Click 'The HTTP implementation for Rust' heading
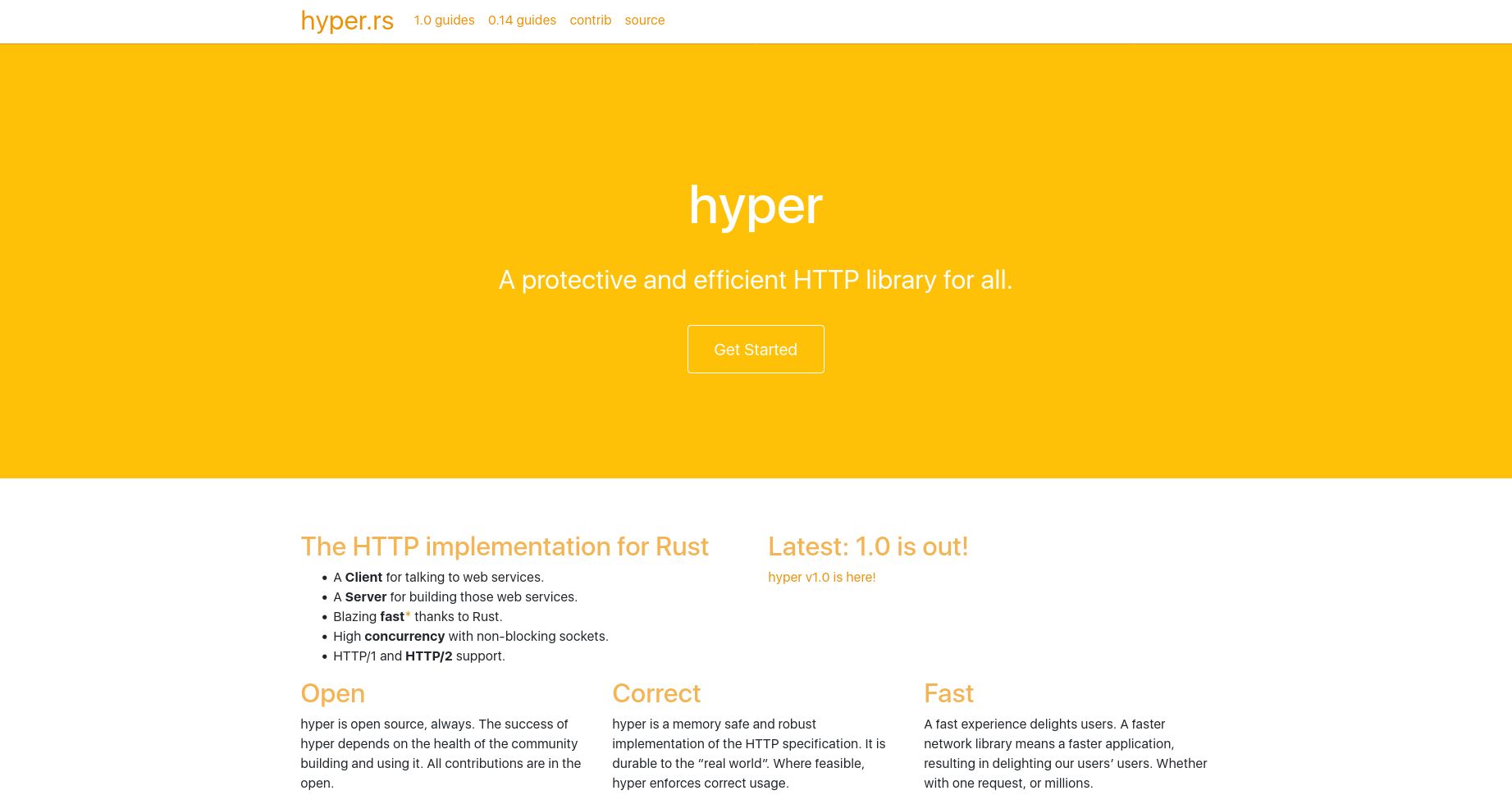The image size is (1512, 809). 505,546
